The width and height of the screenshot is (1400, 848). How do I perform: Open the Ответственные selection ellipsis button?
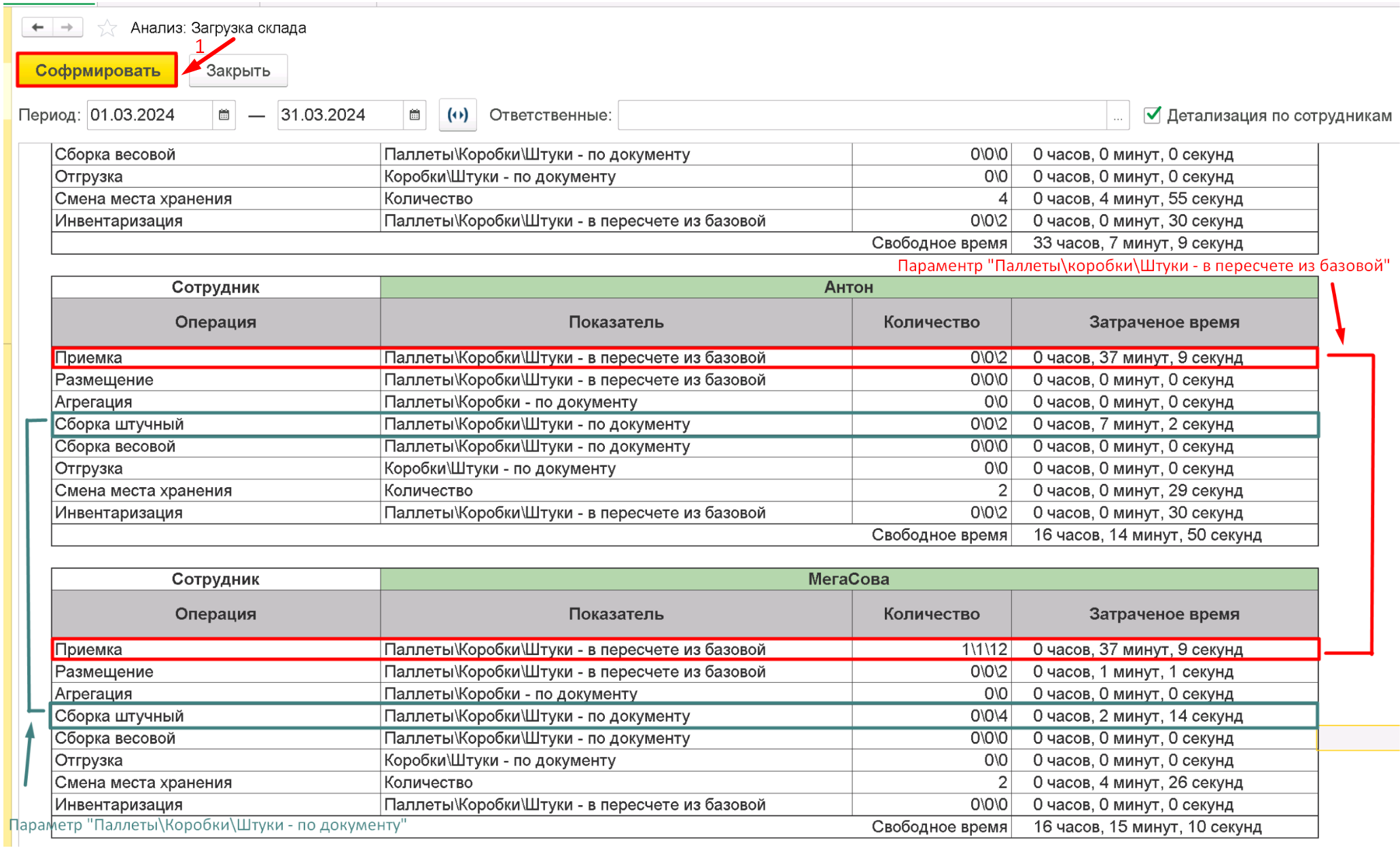click(1118, 116)
